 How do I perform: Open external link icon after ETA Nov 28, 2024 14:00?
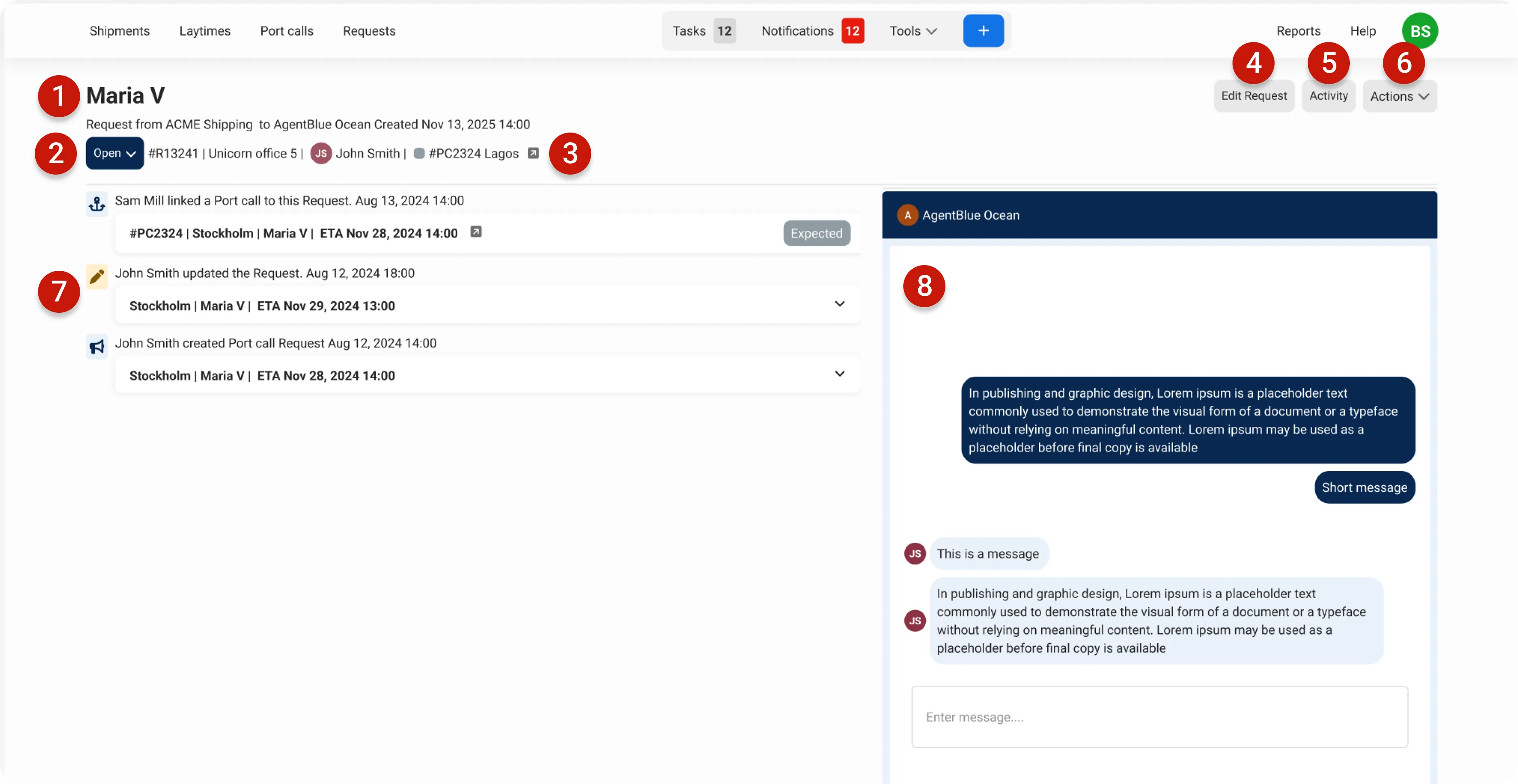476,232
